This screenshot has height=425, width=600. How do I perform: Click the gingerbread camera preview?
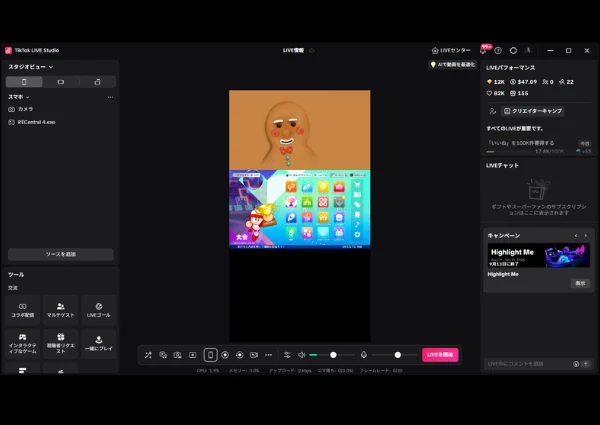[x=300, y=130]
